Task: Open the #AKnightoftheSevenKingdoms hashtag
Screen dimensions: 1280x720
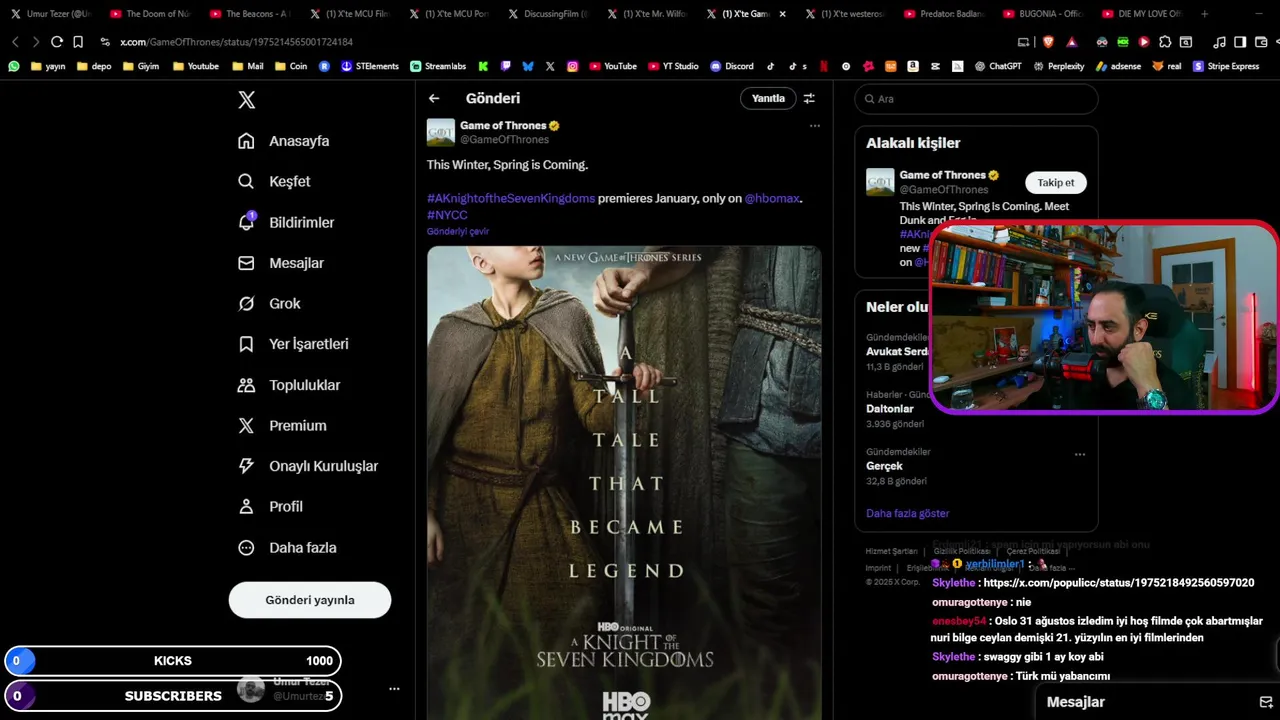Action: pyautogui.click(x=511, y=198)
